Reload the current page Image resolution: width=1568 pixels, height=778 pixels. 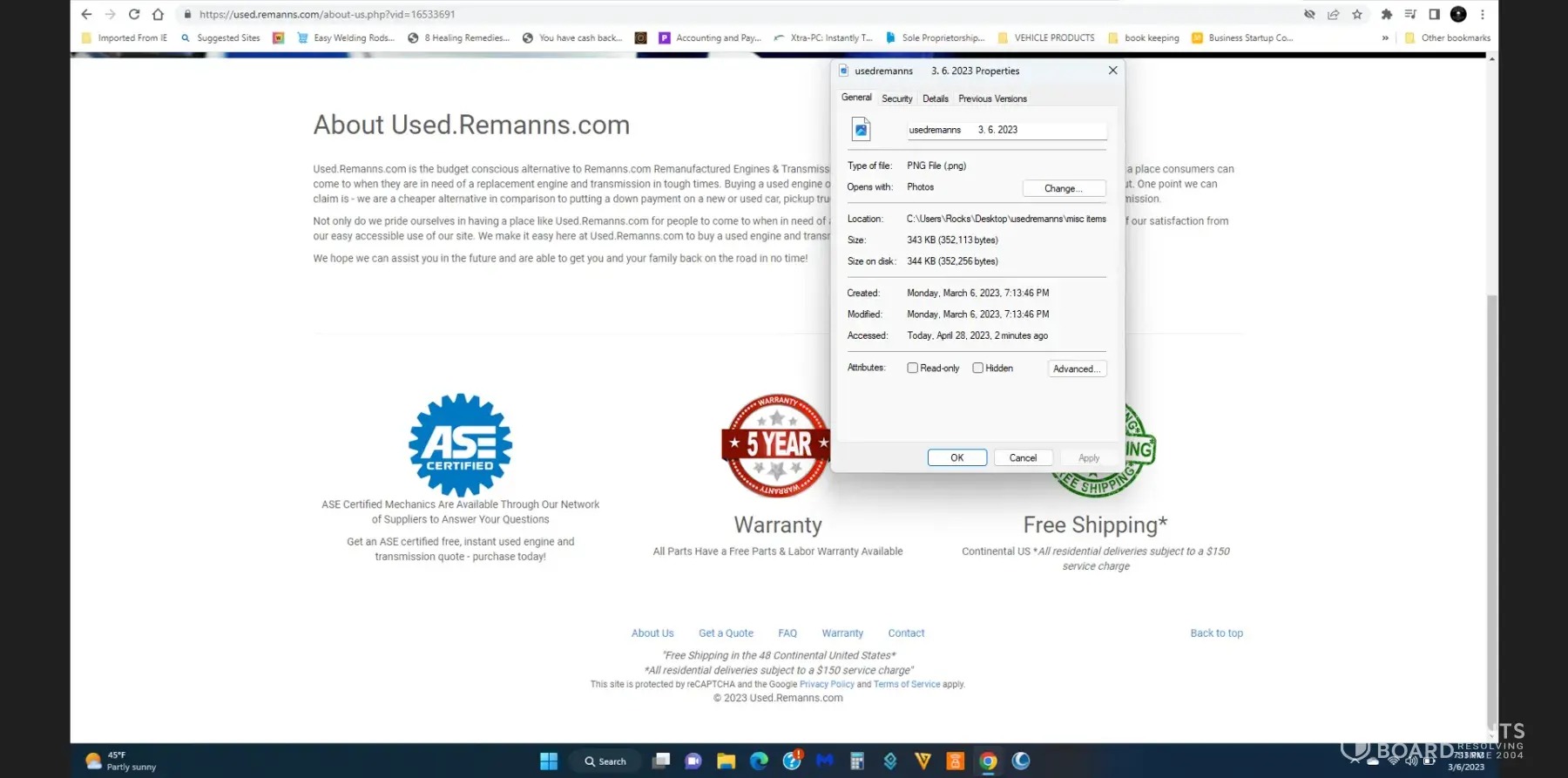tap(134, 14)
